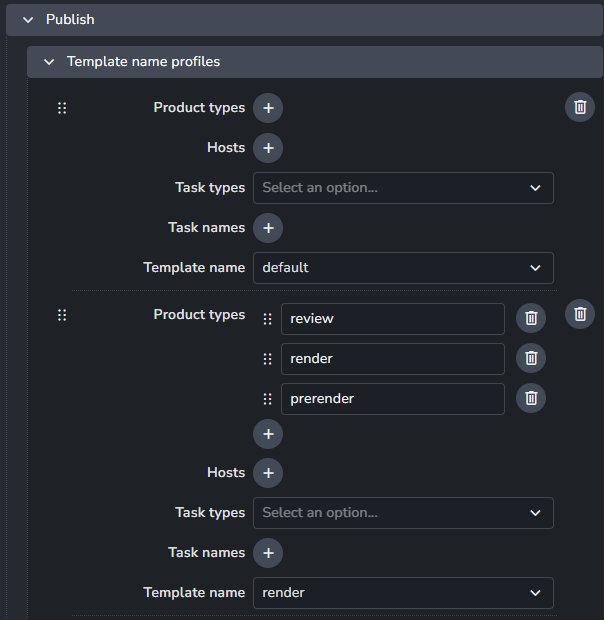Open the Template name dropdown showing render
604x620 pixels.
click(x=402, y=593)
